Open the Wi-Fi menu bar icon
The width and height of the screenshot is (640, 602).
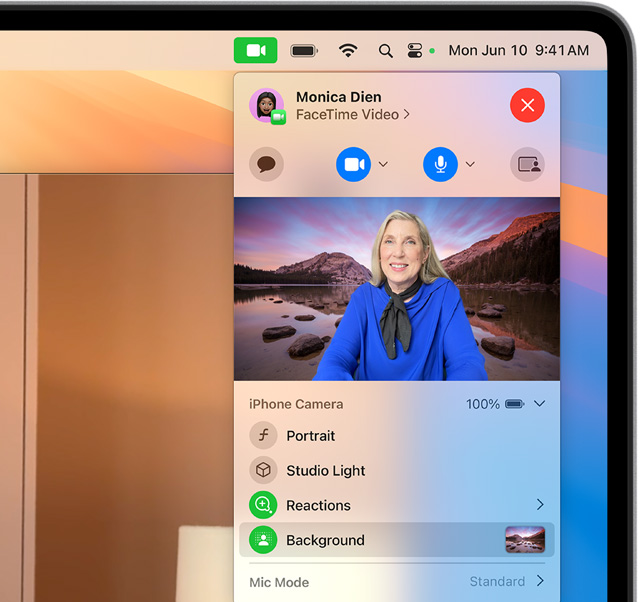click(348, 51)
